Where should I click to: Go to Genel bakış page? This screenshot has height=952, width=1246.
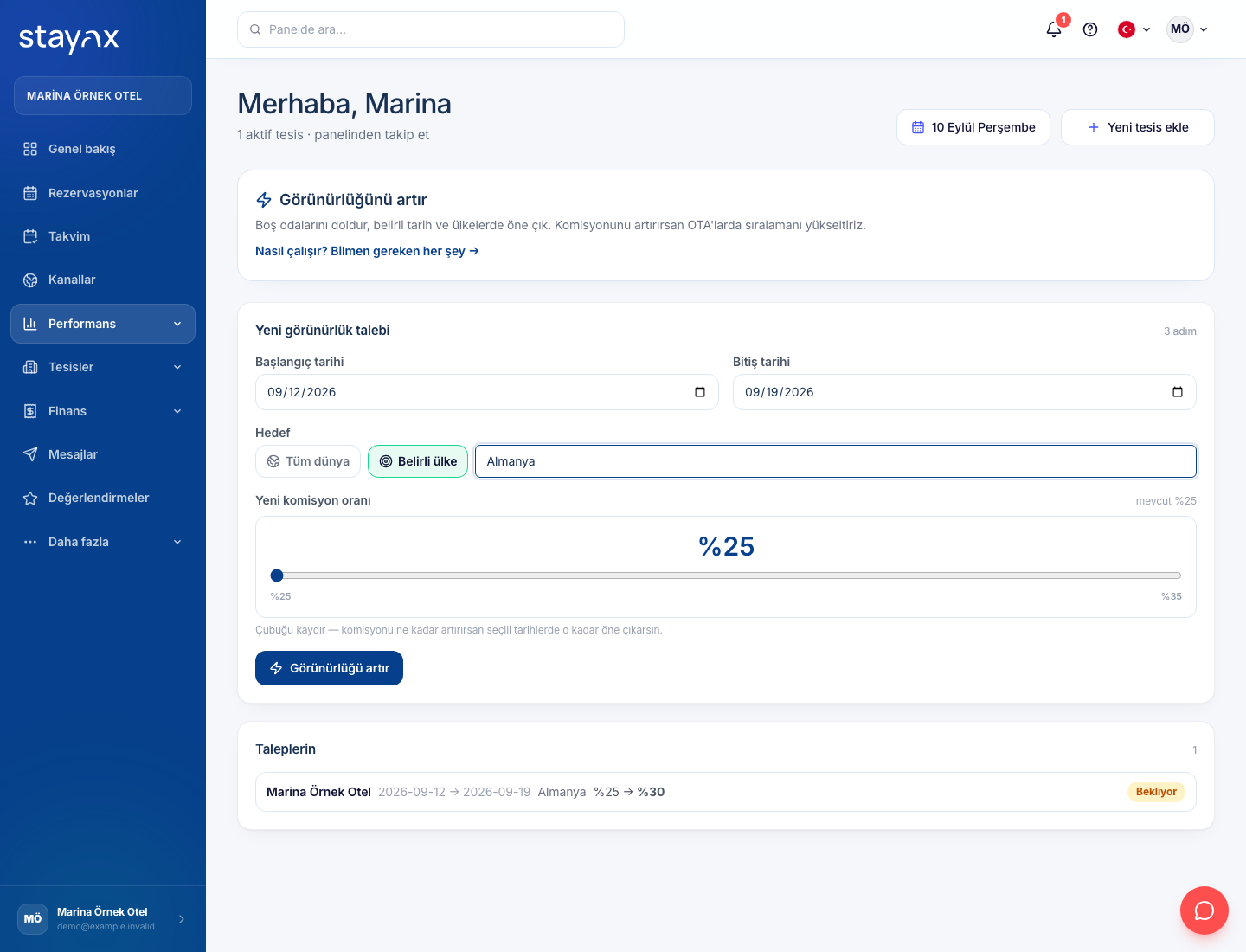[103, 149]
